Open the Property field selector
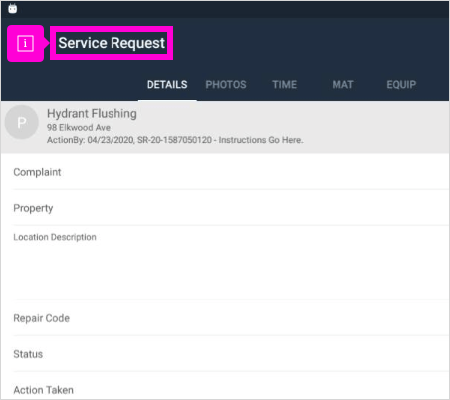 coord(231,208)
